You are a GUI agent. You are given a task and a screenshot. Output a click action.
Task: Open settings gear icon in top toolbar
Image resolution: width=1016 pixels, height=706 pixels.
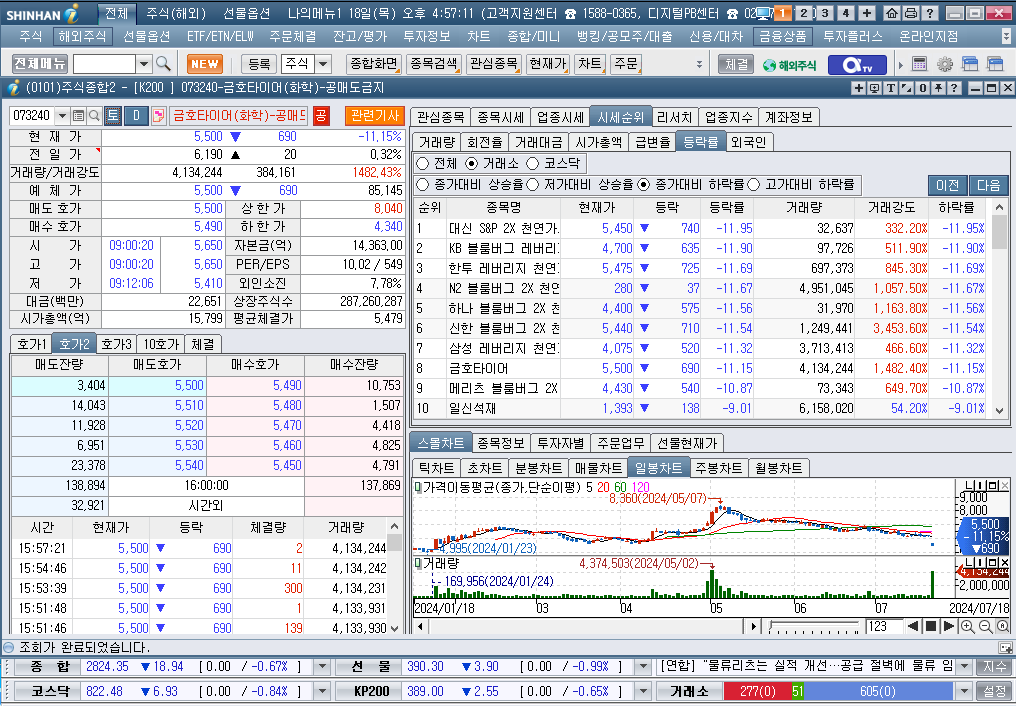click(945, 63)
